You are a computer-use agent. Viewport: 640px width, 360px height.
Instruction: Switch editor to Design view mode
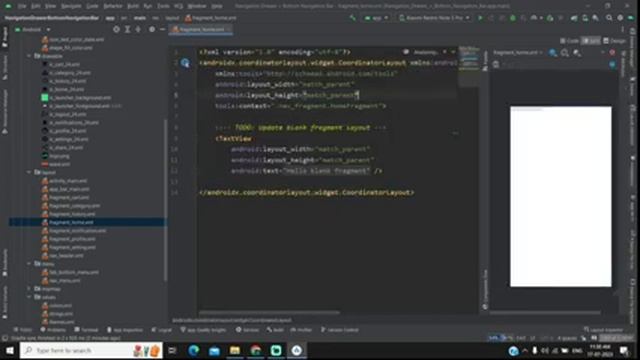coord(614,41)
